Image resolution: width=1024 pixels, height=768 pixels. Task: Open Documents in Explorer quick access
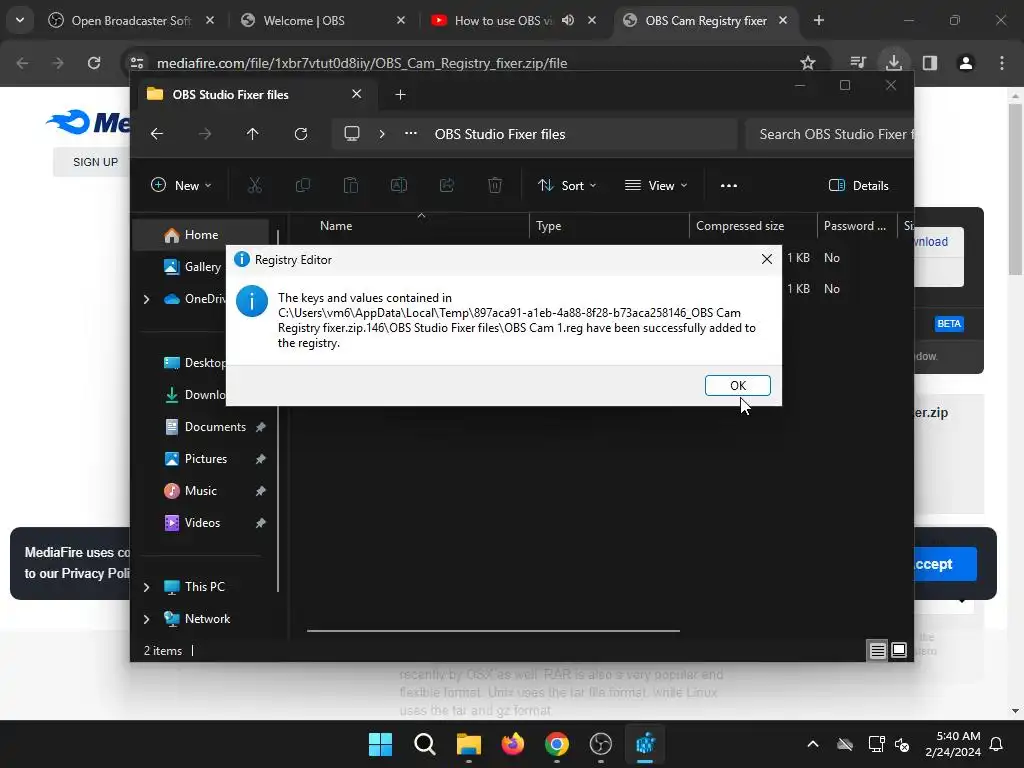tap(214, 426)
